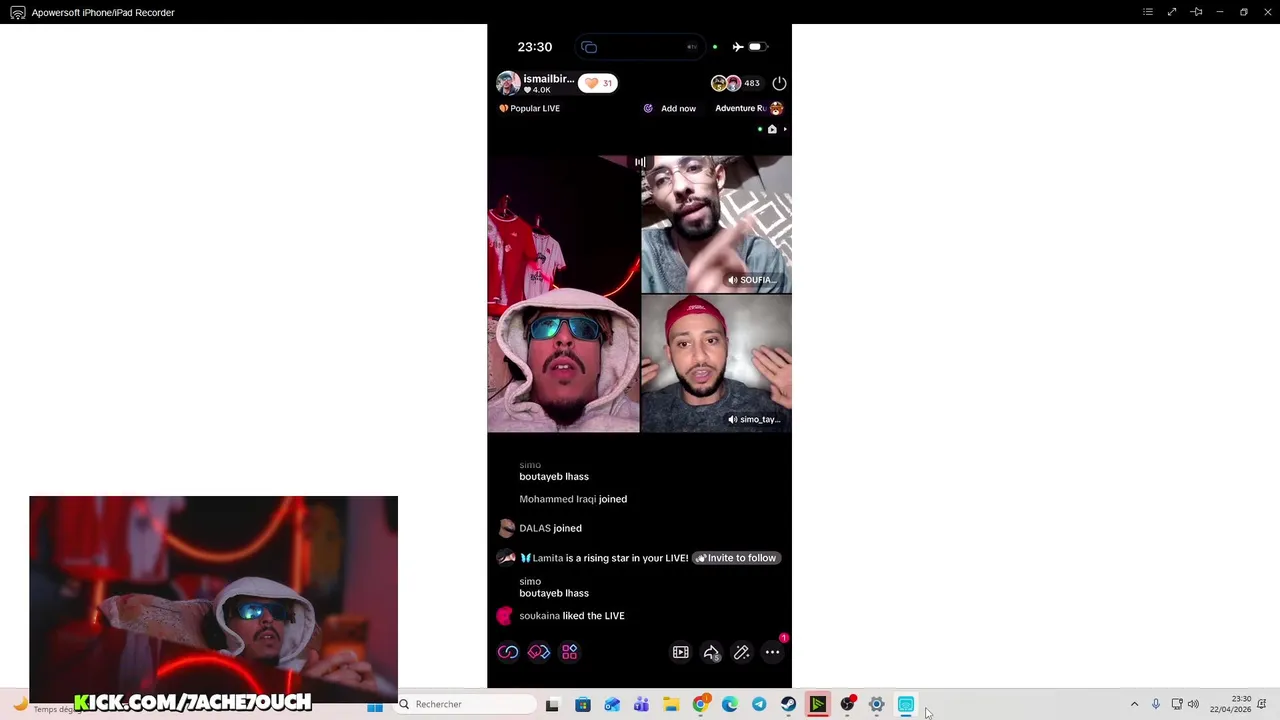Open Outlook from the taskbar
This screenshot has height=720, width=1280.
click(x=612, y=705)
